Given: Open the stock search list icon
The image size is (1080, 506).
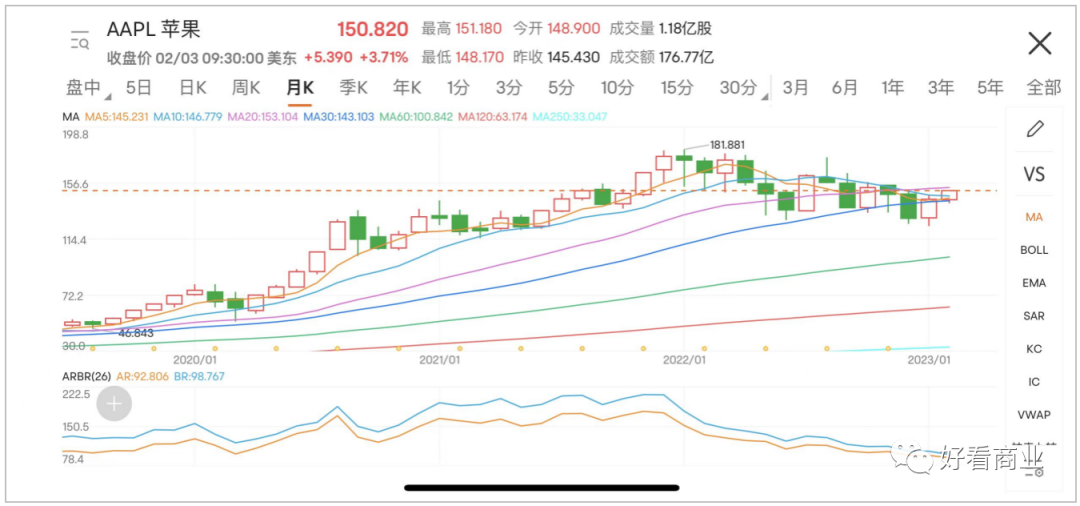Looking at the screenshot, I should (x=80, y=41).
